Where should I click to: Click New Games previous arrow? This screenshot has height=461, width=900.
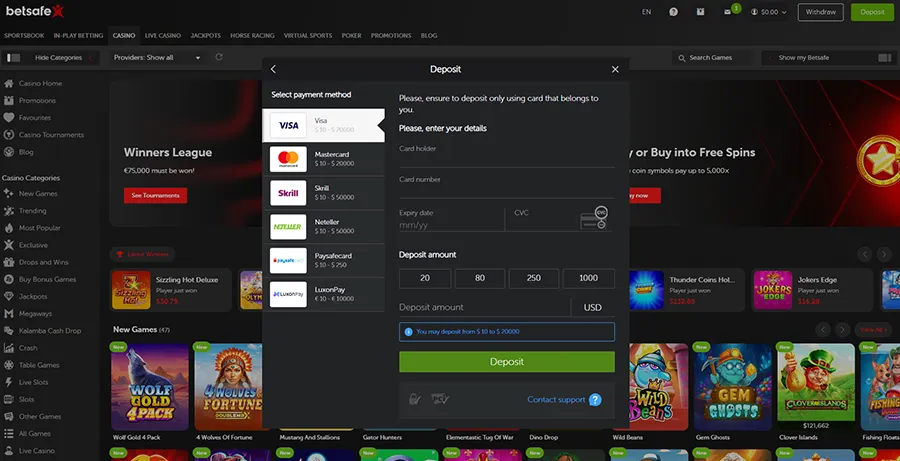click(x=823, y=330)
